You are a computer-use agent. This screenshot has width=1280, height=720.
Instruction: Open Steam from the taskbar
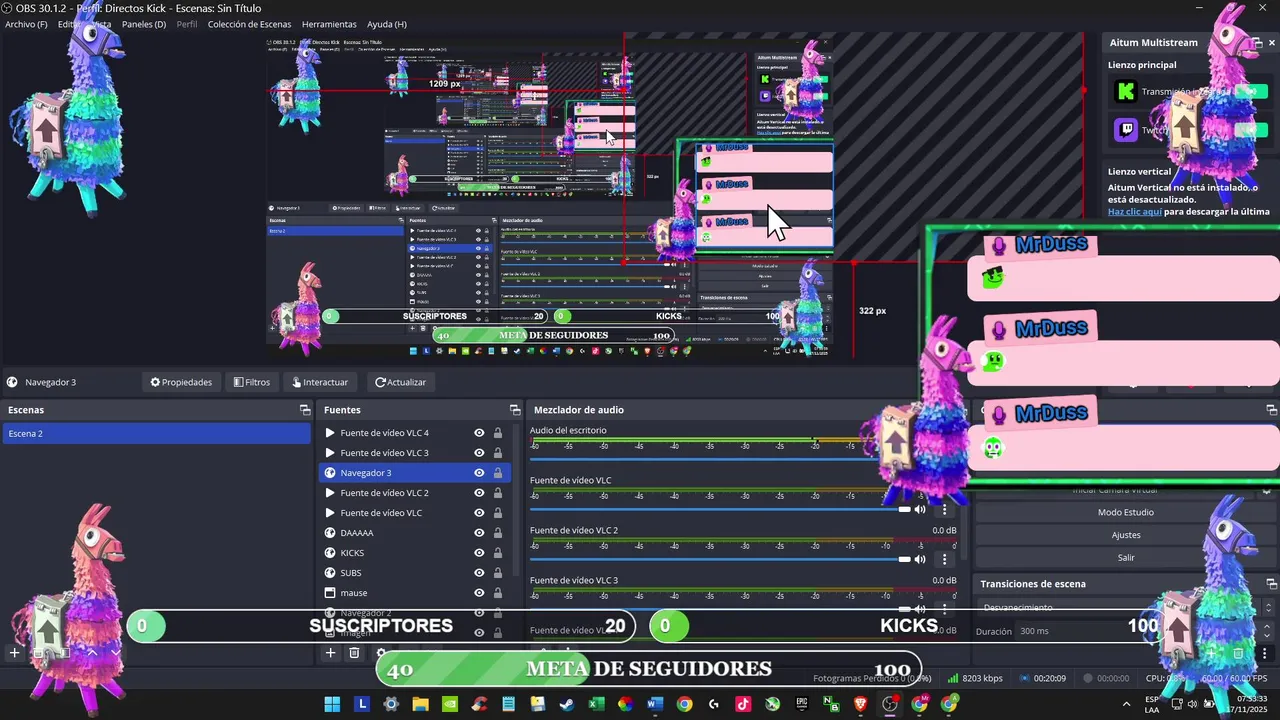tap(567, 704)
